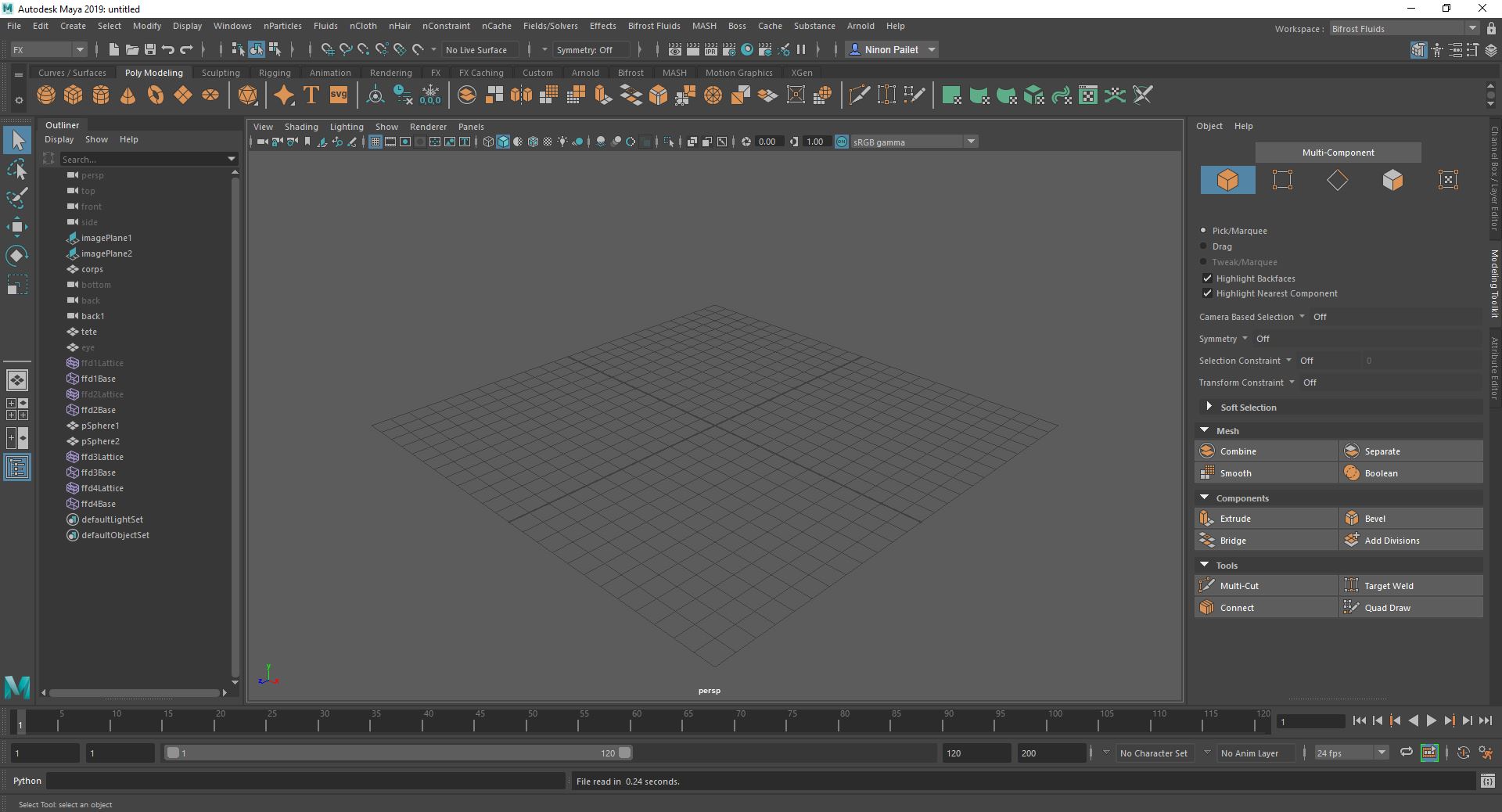Viewport: 1502px width, 812px height.
Task: Switch to the Sculpting shelf tab
Action: coord(220,72)
